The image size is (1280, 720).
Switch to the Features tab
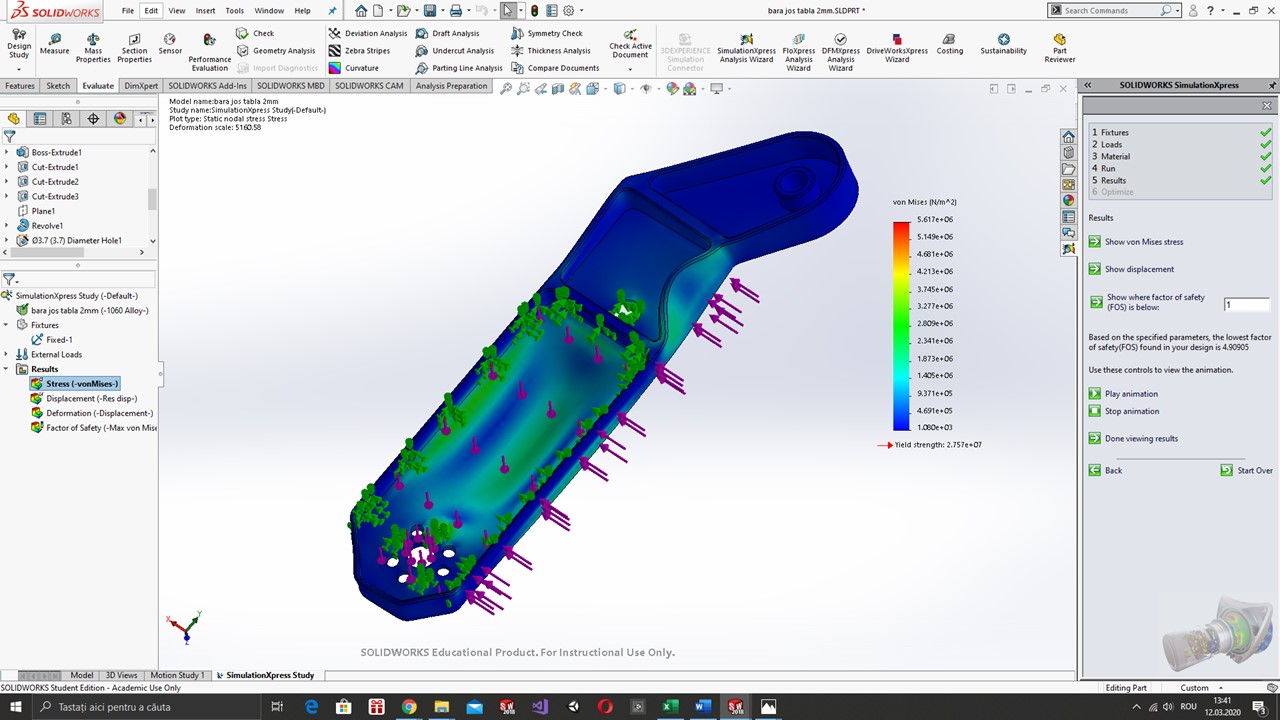click(20, 86)
